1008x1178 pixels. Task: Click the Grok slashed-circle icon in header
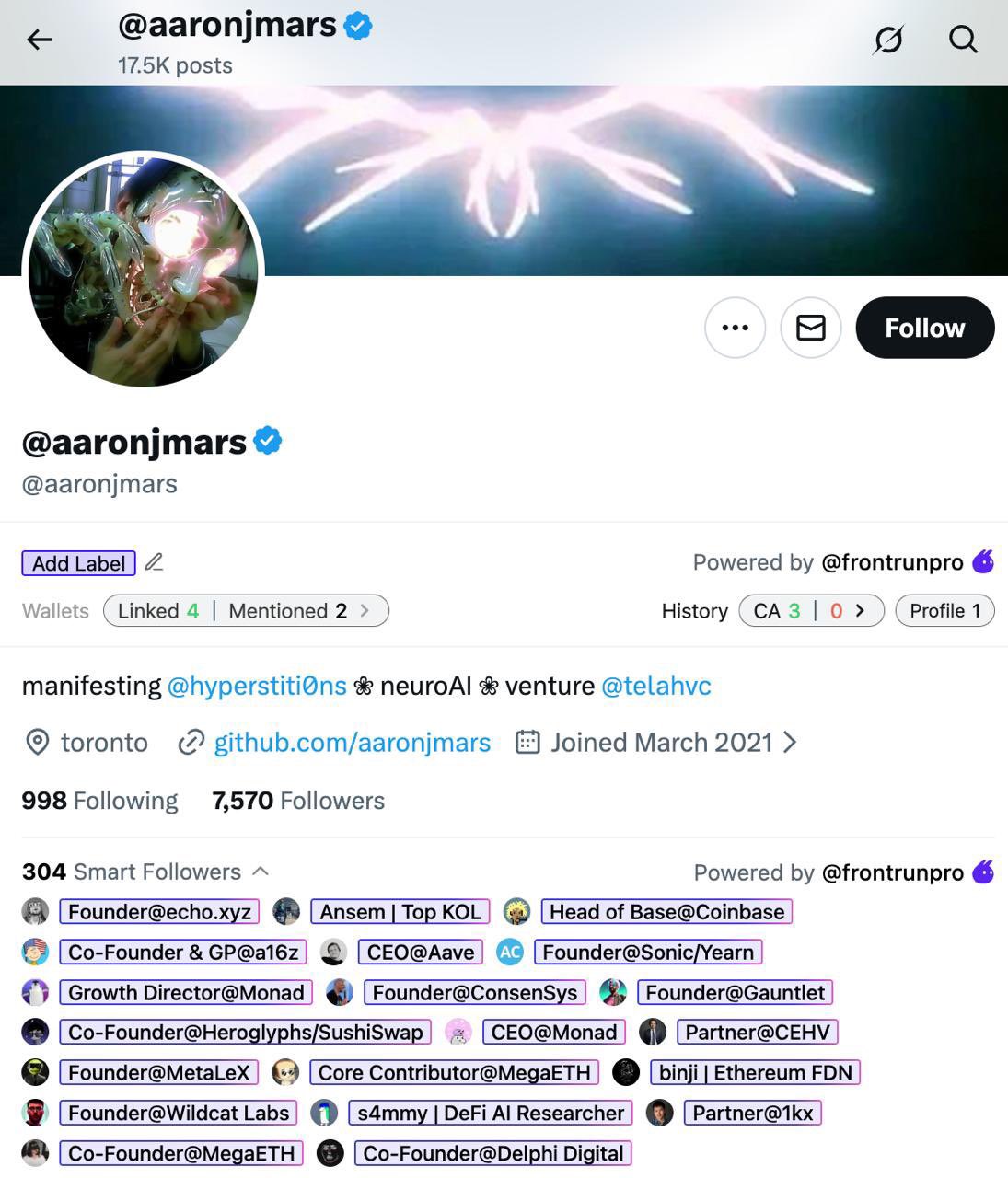pos(888,40)
